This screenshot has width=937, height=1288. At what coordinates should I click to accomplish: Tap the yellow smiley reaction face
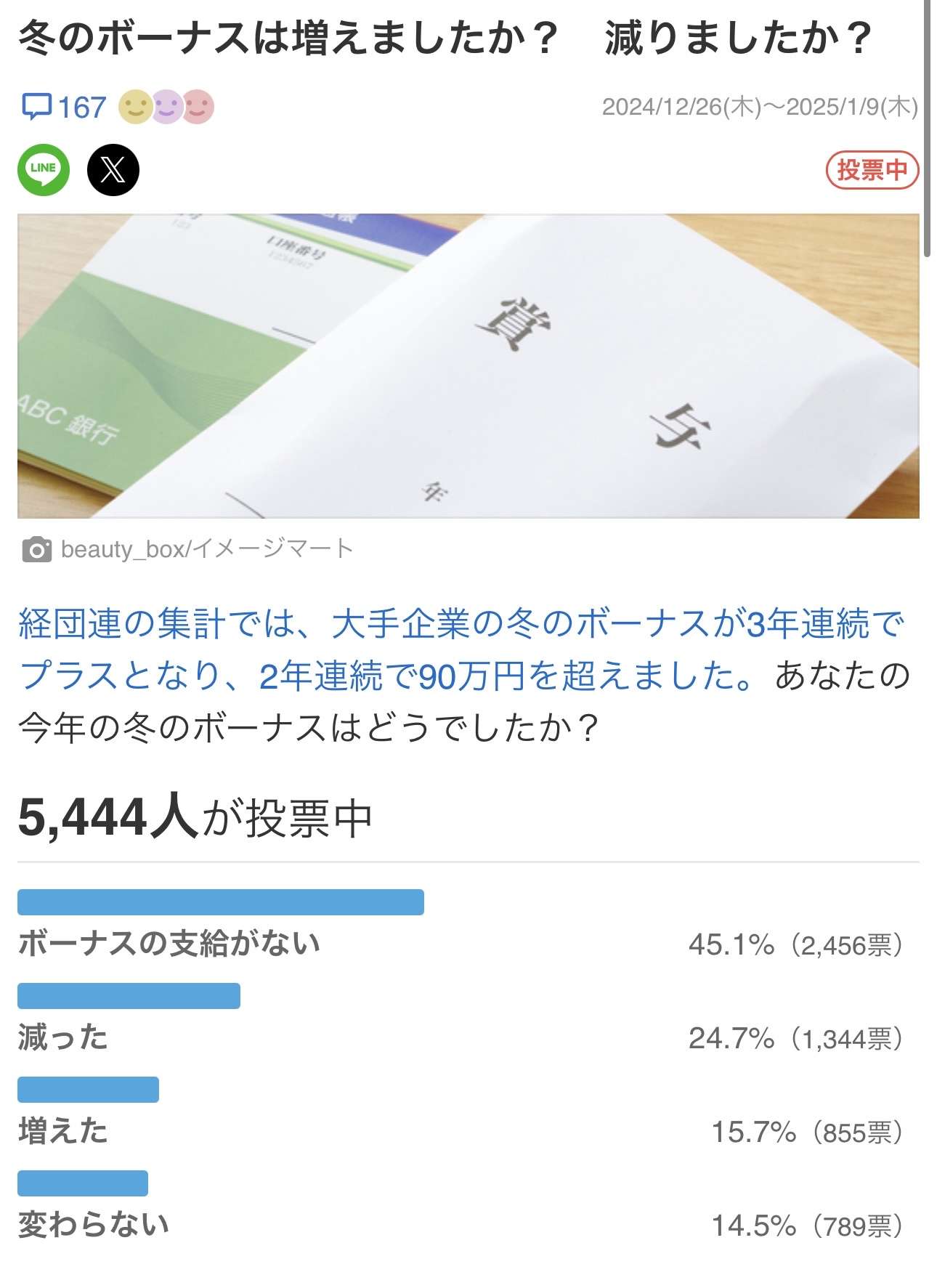(x=135, y=107)
